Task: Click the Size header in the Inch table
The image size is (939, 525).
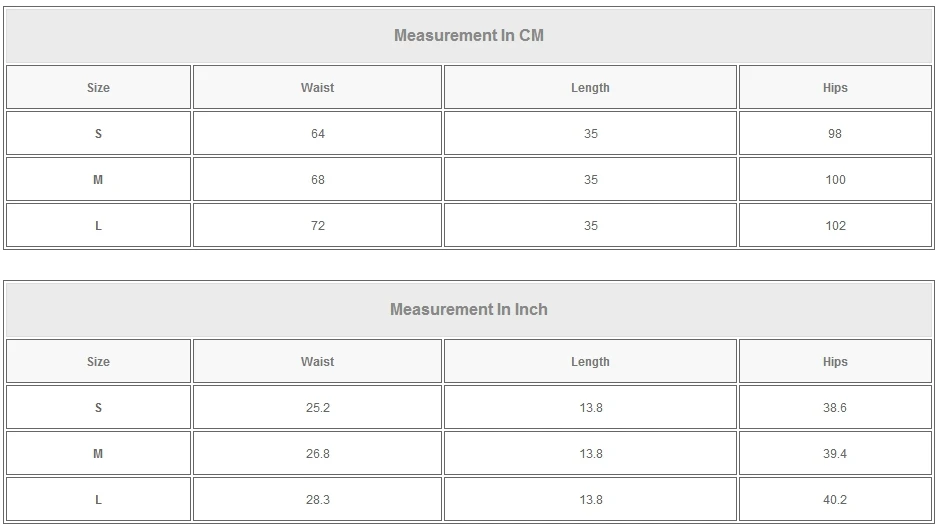Action: click(x=98, y=362)
